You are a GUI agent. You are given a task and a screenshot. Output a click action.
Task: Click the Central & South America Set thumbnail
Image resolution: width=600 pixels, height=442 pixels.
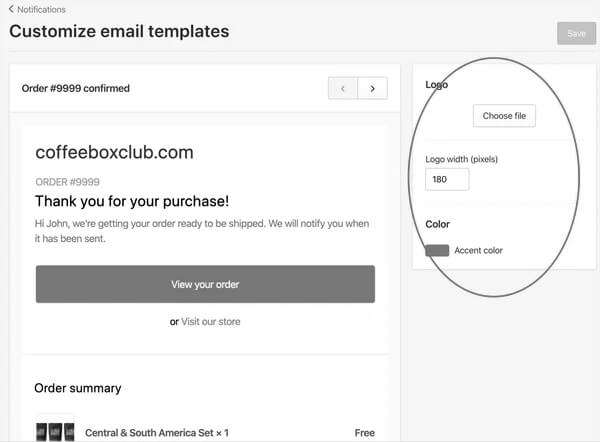click(x=55, y=431)
